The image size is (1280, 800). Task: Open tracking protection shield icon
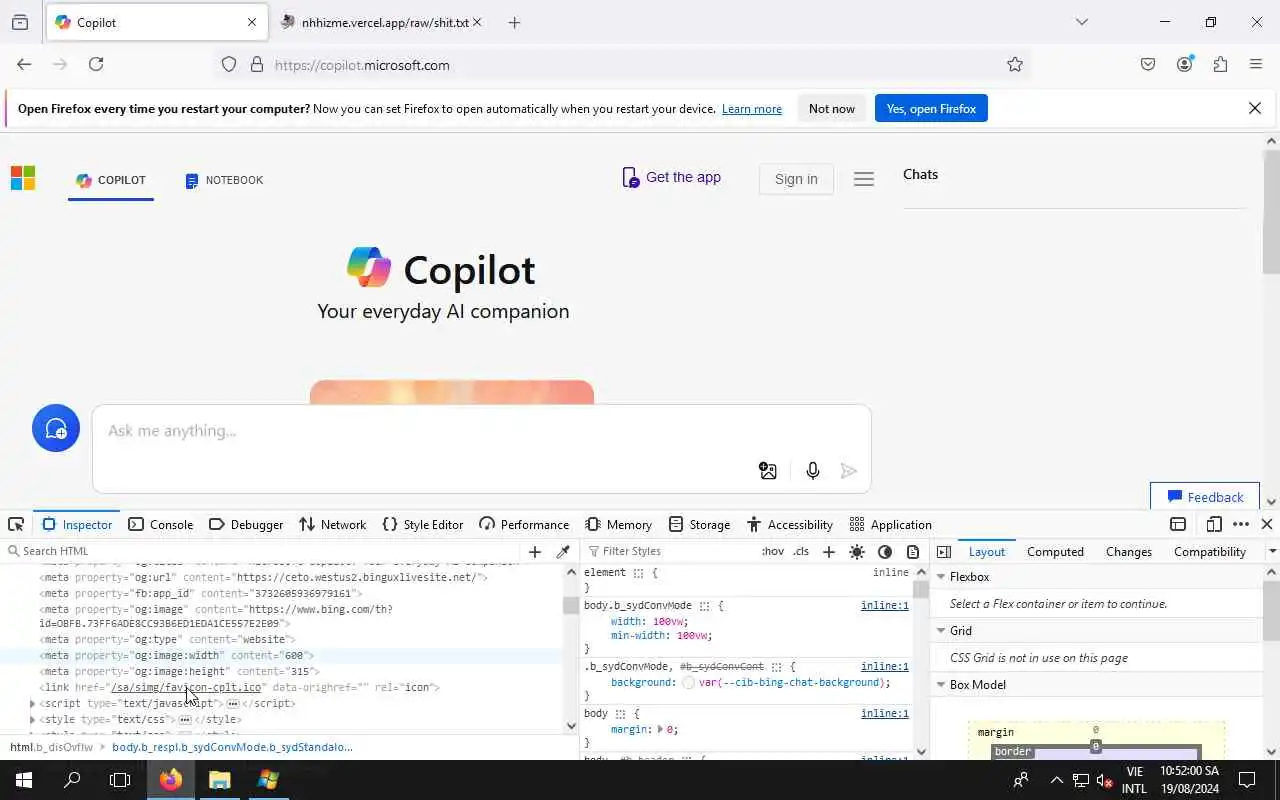click(x=229, y=65)
